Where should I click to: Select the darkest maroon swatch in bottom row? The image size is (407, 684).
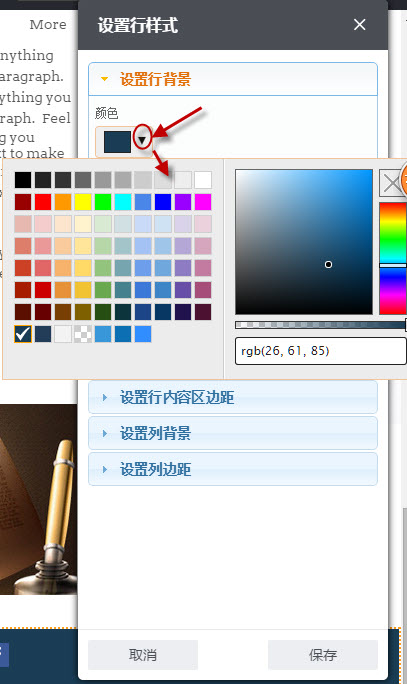[23, 312]
